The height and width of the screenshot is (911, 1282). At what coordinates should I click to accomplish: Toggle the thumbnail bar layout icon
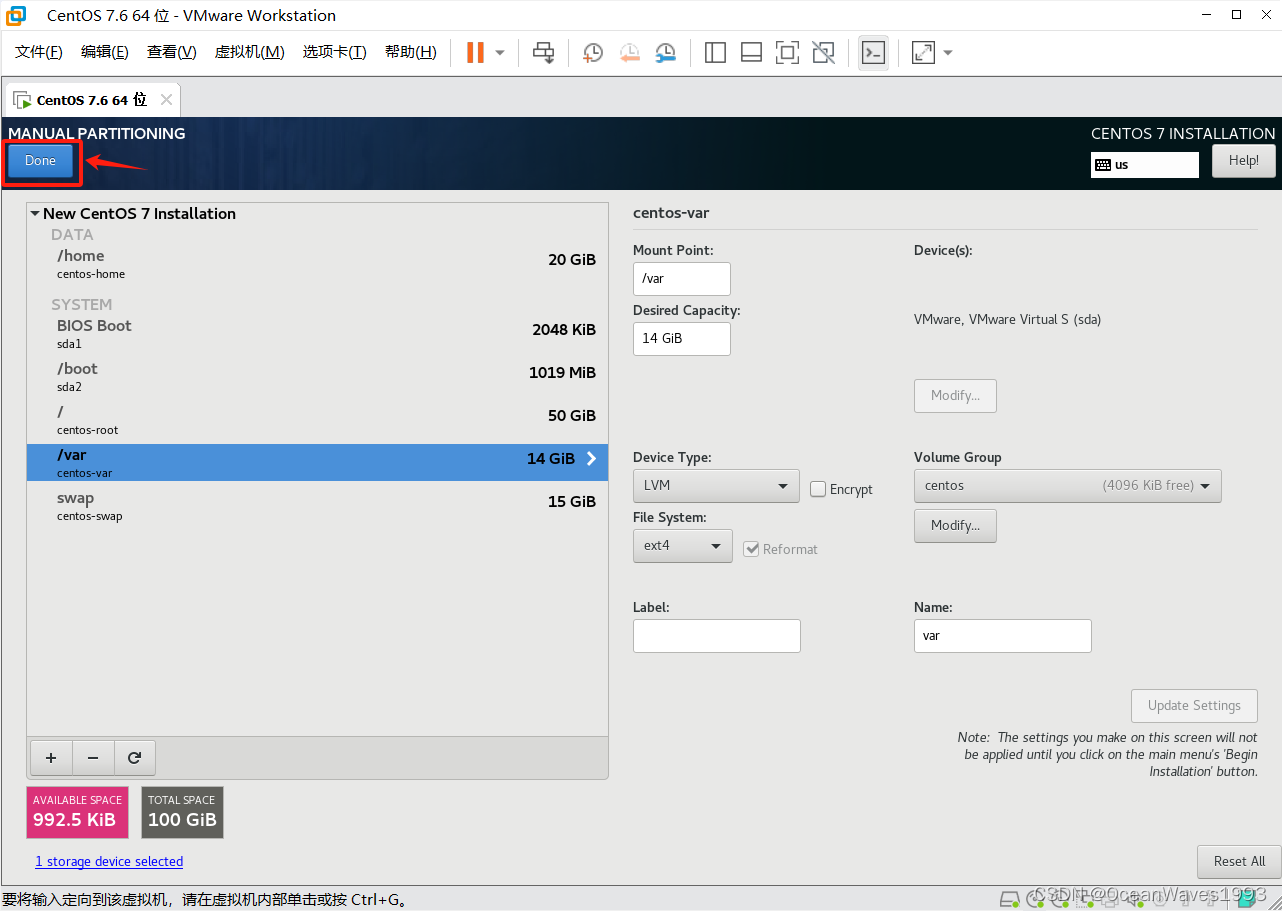[751, 53]
